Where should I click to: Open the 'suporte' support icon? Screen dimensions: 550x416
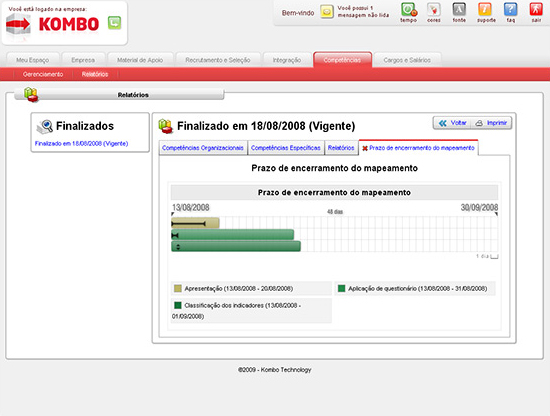coord(485,9)
